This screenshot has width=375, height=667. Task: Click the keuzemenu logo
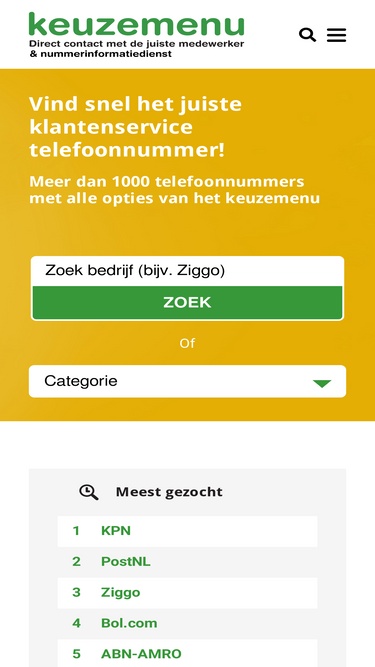coord(136,34)
